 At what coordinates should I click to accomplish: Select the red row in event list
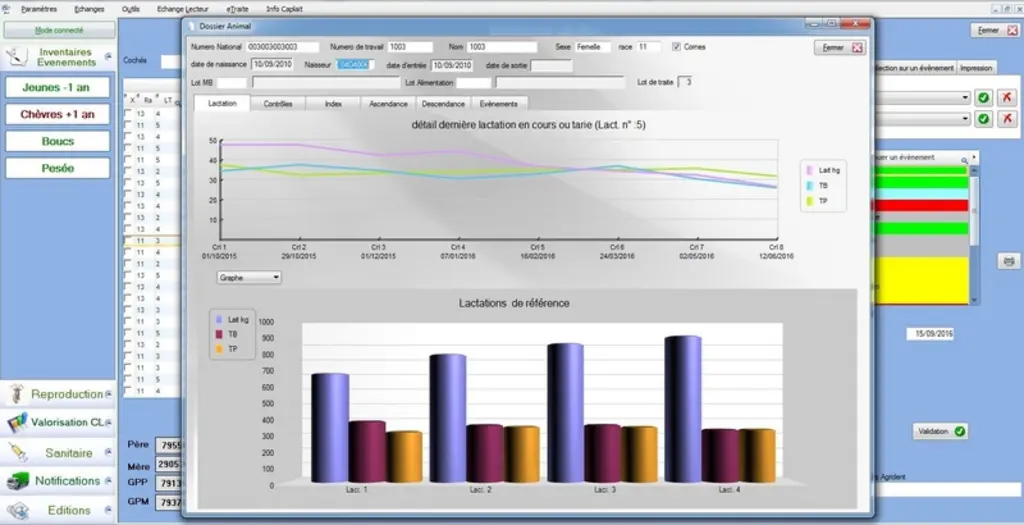920,206
